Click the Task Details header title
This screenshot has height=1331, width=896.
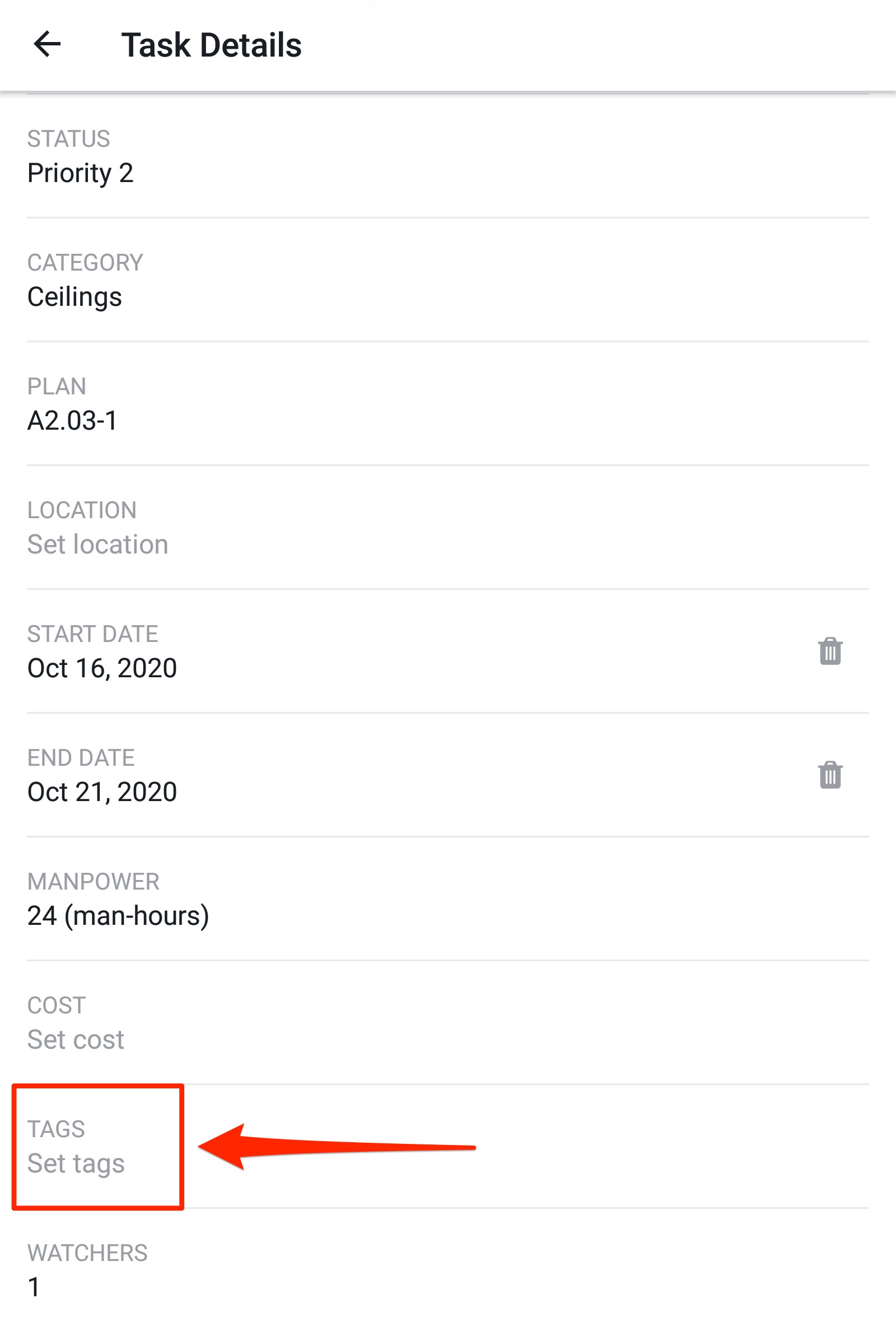tap(212, 45)
